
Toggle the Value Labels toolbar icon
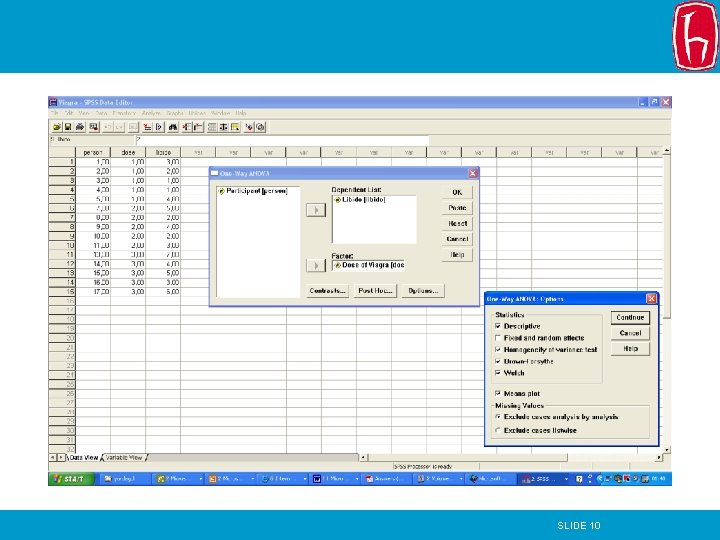249,127
